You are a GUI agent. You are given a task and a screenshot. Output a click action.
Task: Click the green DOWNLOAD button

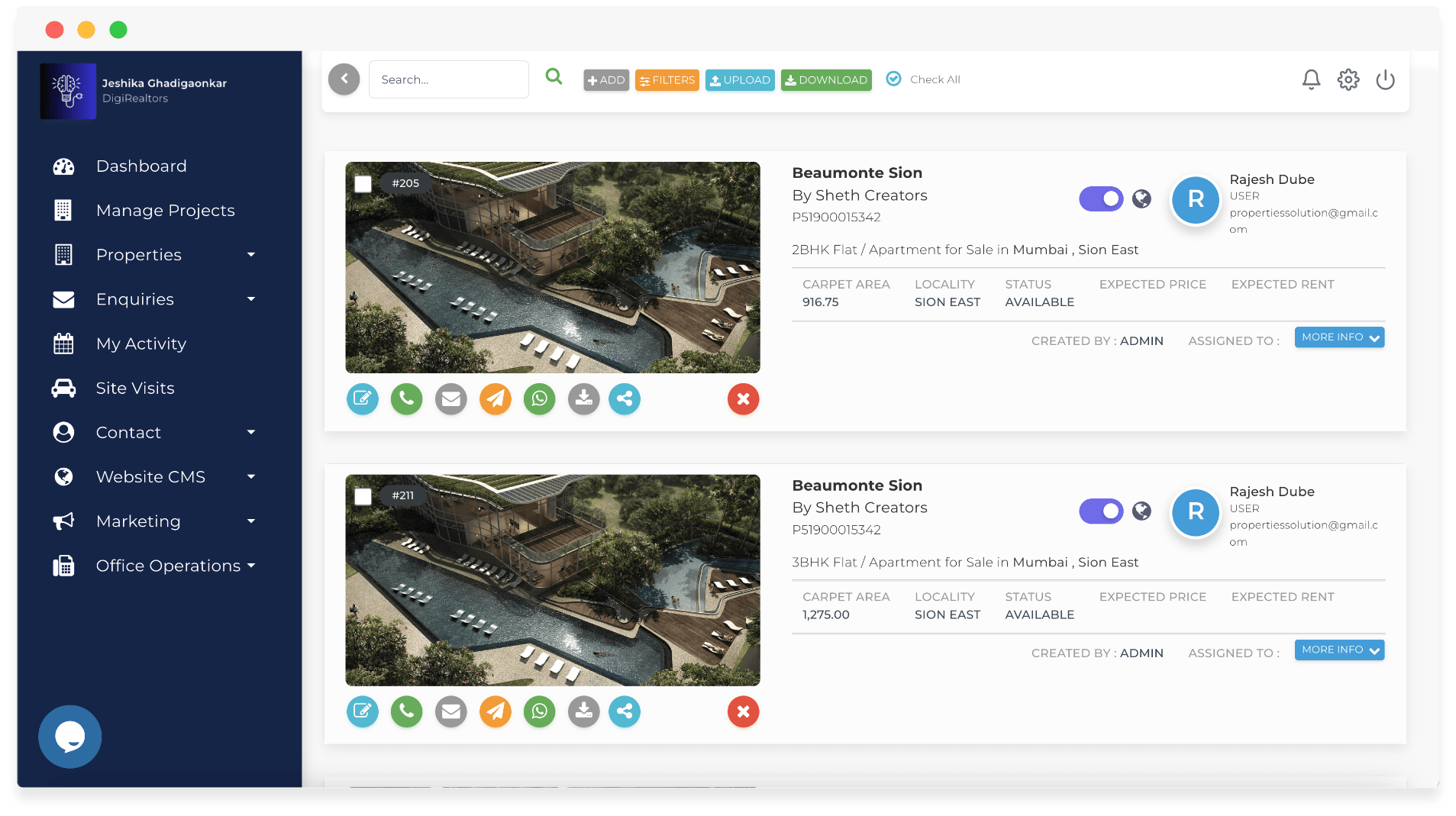click(825, 80)
